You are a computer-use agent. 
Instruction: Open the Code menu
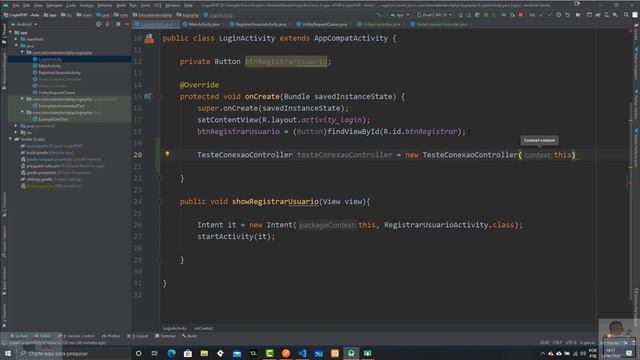(71, 6)
